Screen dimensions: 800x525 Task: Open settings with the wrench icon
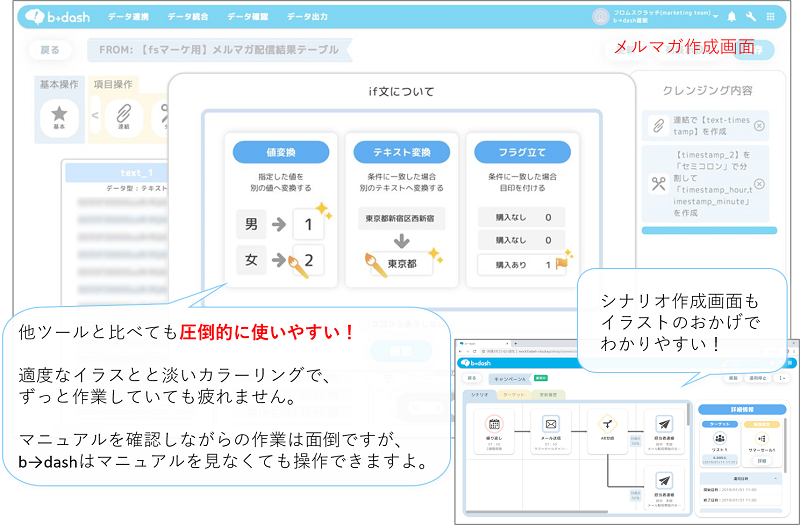(751, 17)
